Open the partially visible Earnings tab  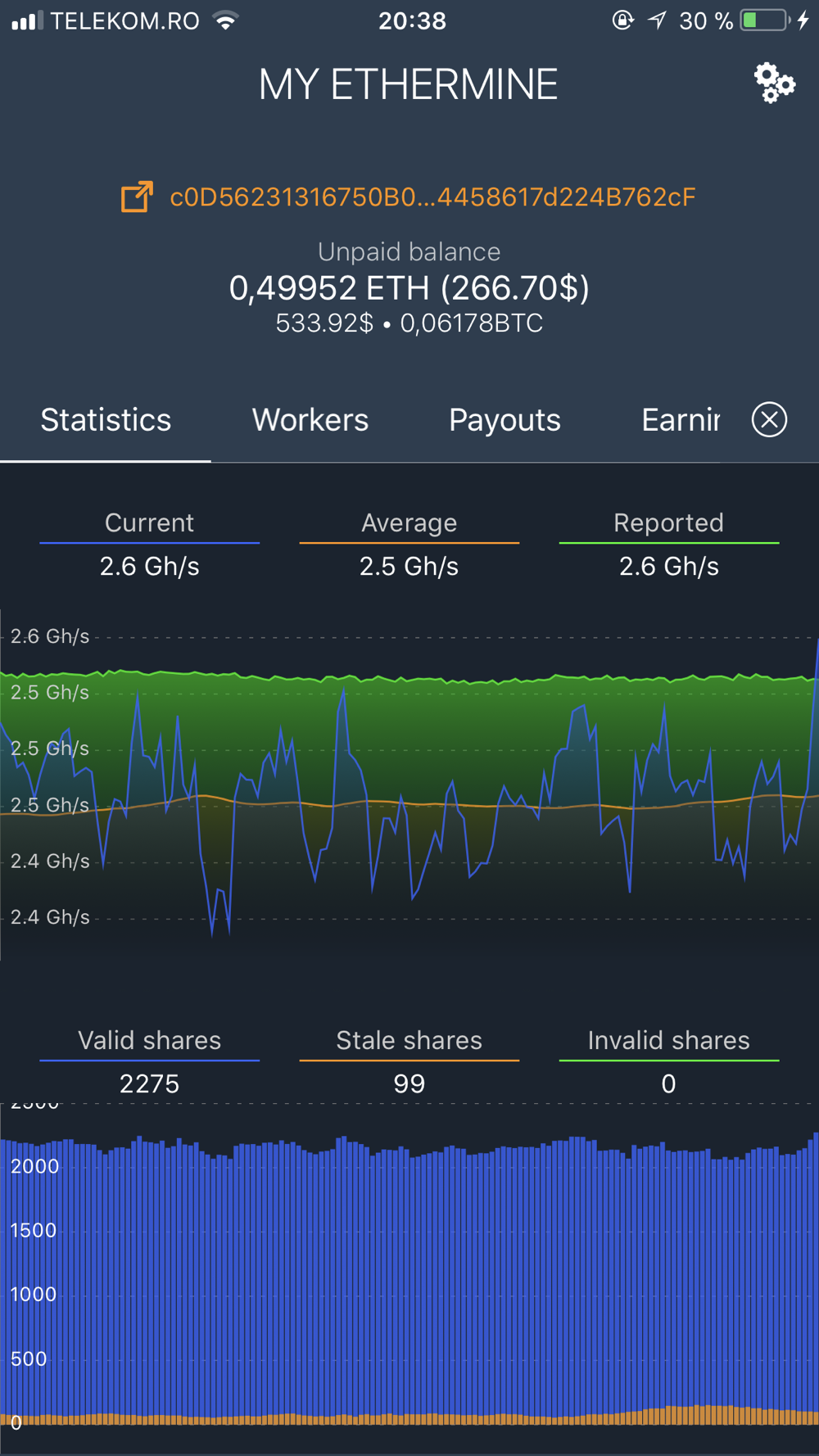(x=681, y=420)
